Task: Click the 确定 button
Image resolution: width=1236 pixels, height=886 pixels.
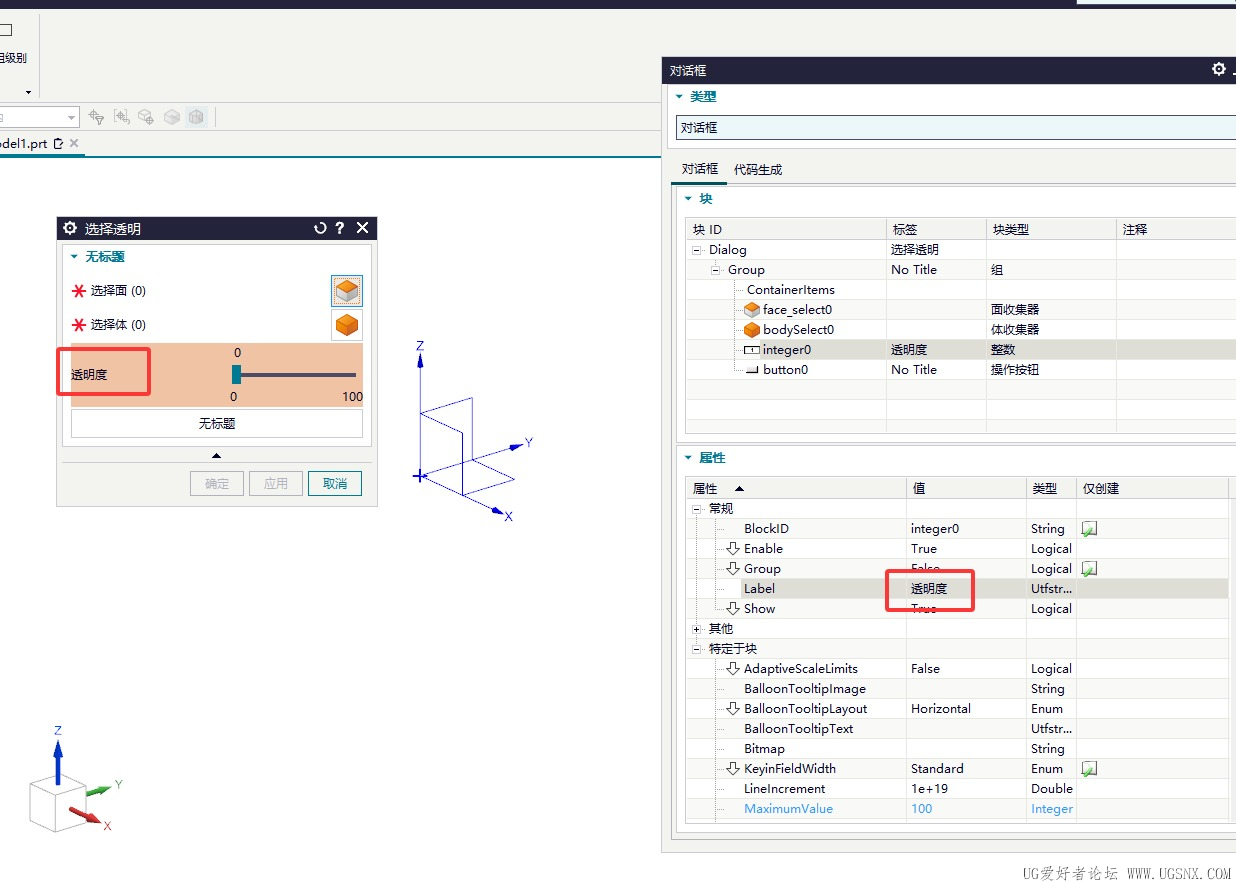Action: pos(217,484)
